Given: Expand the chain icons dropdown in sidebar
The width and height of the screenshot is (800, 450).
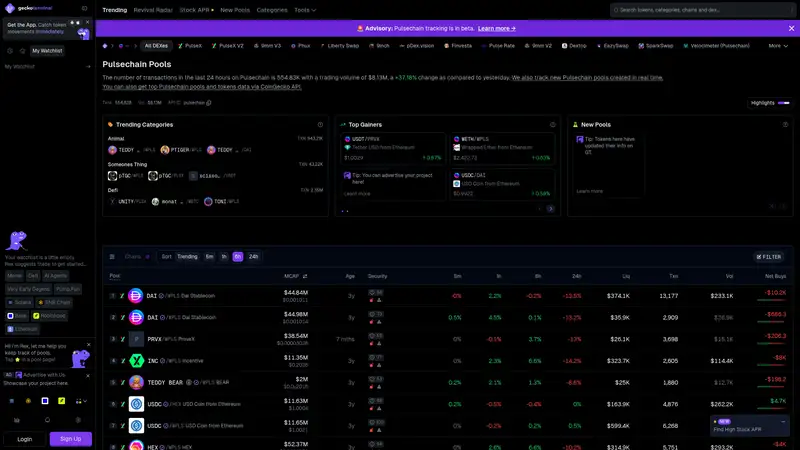Looking at the screenshot, I should [81, 401].
